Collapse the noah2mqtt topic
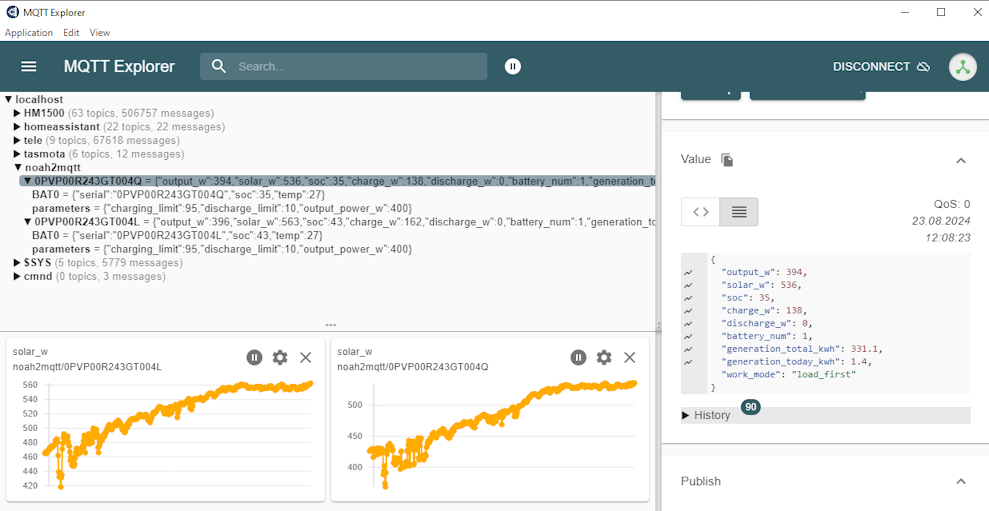The height and width of the screenshot is (511, 989). 18,168
